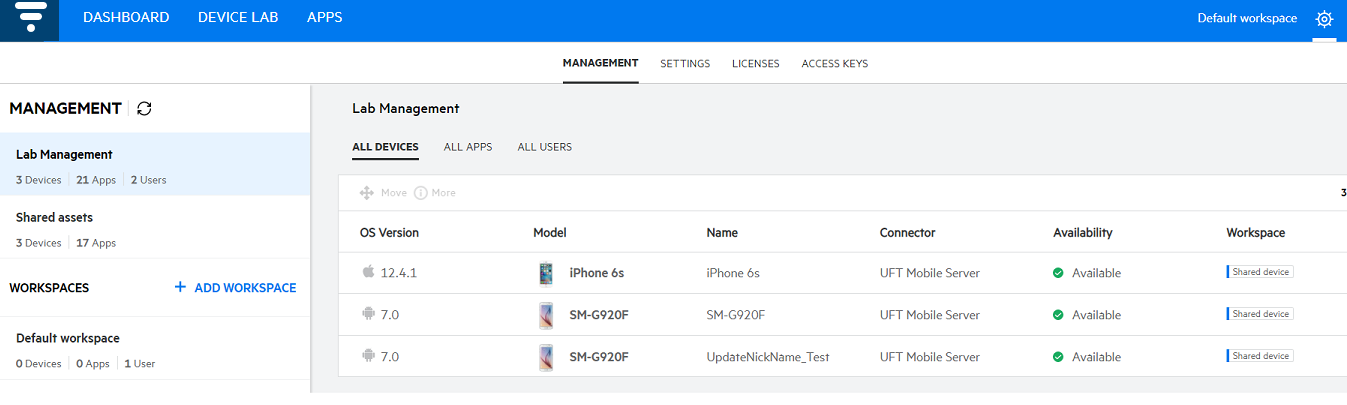1347x405 pixels.
Task: Click the Apple OS icon for 12.4.1
Action: pos(368,273)
